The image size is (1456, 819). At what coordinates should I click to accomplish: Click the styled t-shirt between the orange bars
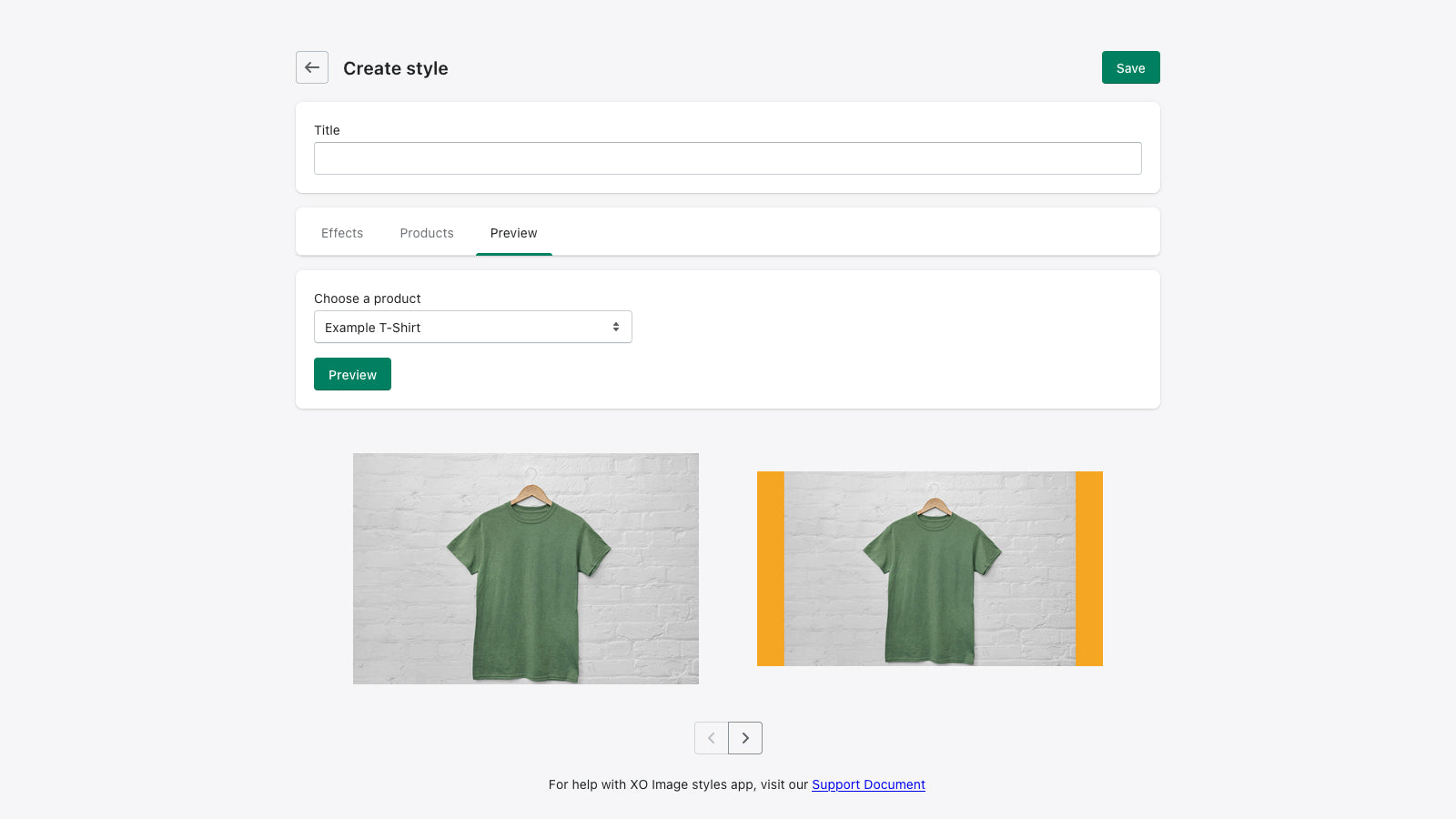coord(929,569)
